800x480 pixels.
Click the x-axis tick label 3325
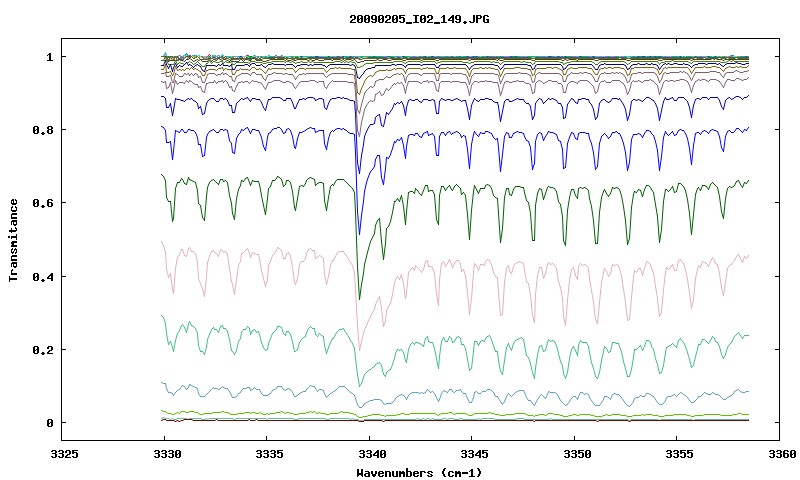(x=64, y=454)
